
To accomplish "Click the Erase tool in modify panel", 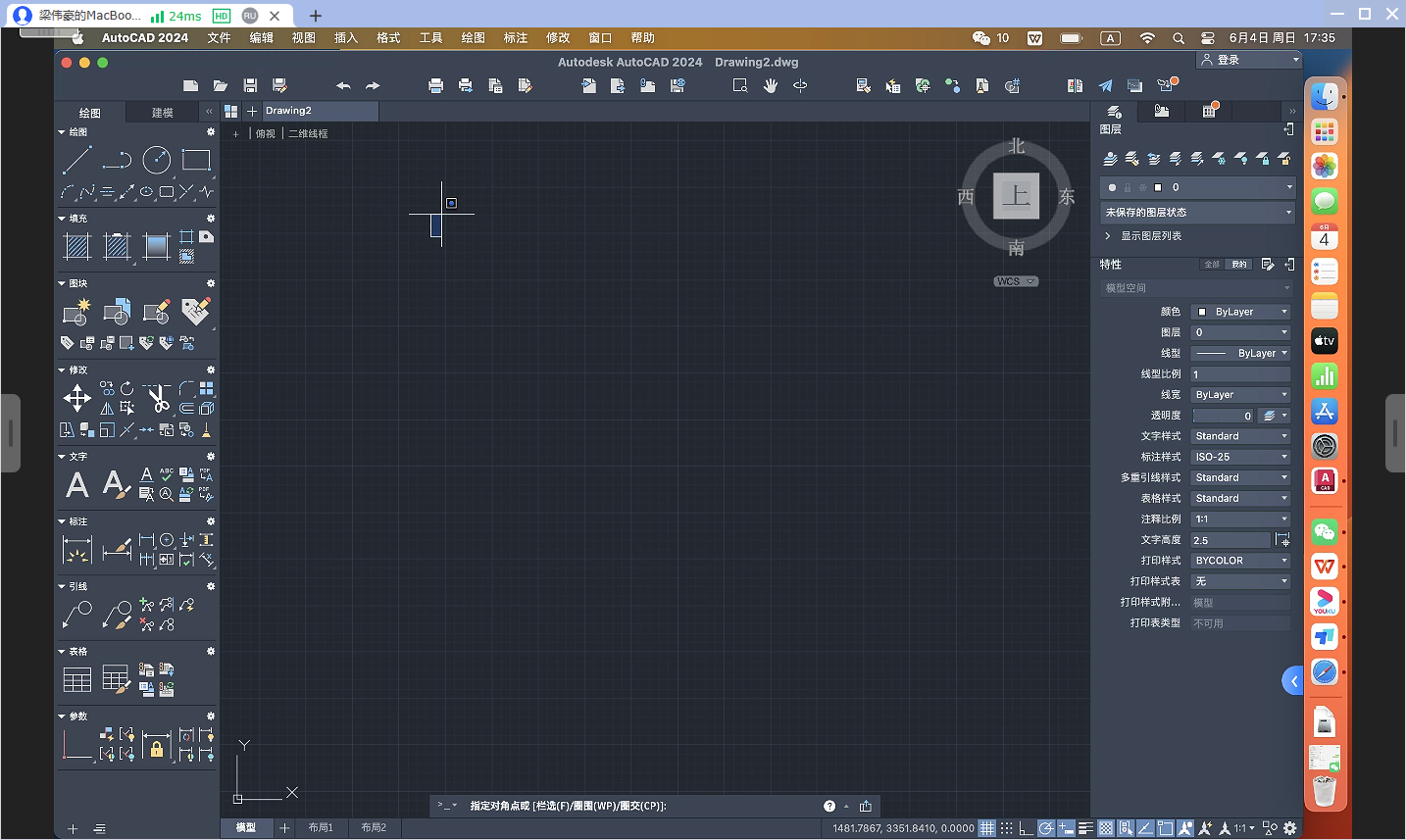I will click(x=206, y=430).
